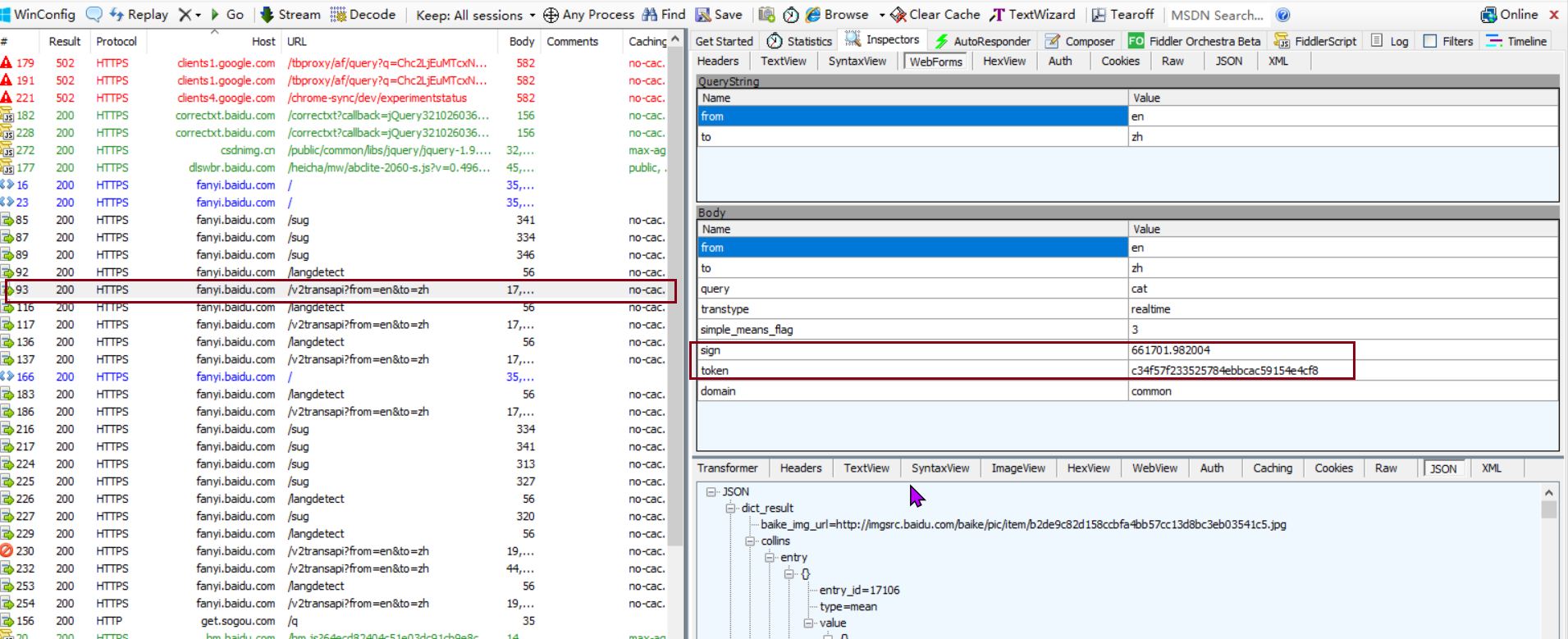Select response ImageView tab

(1018, 468)
